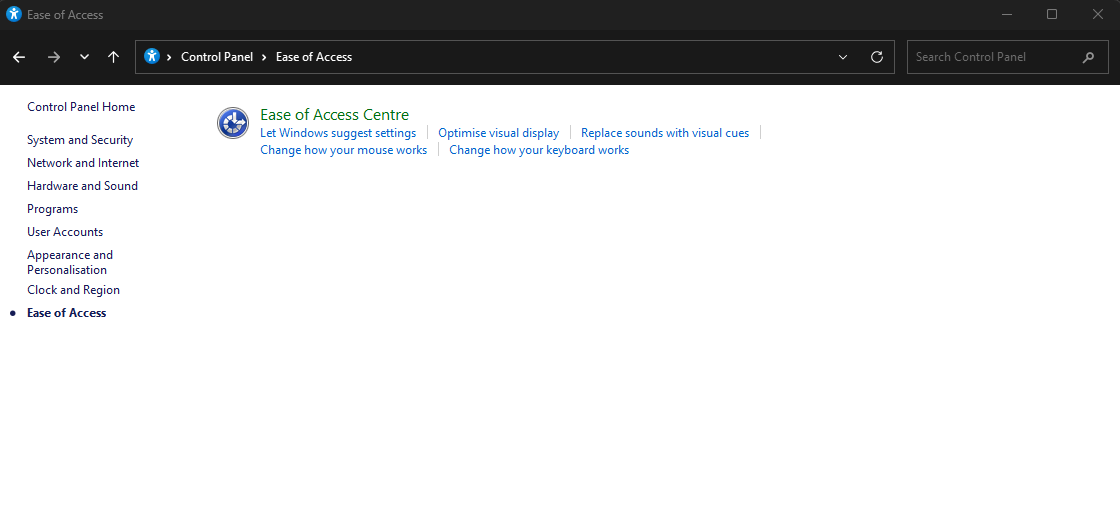Image resolution: width=1120 pixels, height=513 pixels.
Task: Open Change how your mouse works
Action: (344, 150)
